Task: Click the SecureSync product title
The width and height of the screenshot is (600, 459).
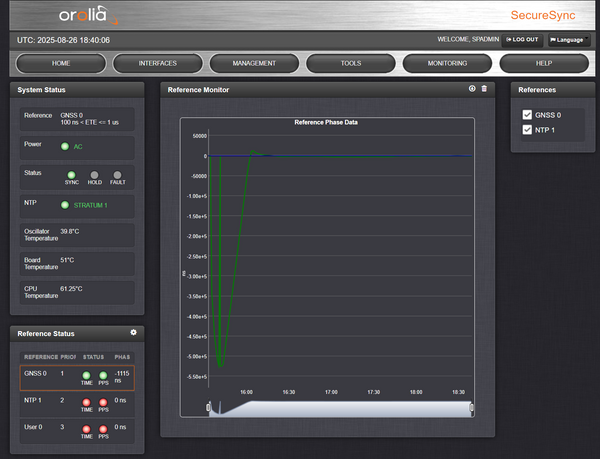Action: [x=543, y=15]
